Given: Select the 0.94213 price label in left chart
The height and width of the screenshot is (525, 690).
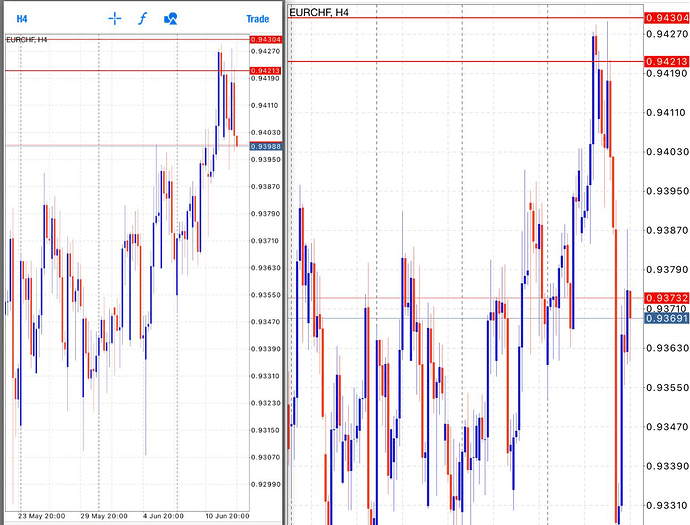Looking at the screenshot, I should point(265,70).
